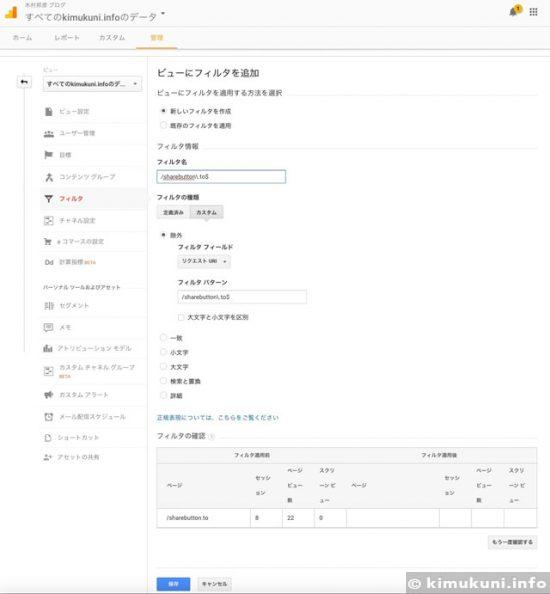Screen dimensions: 550x594
Task: Click the ショートカット icon
Action: click(x=48, y=438)
